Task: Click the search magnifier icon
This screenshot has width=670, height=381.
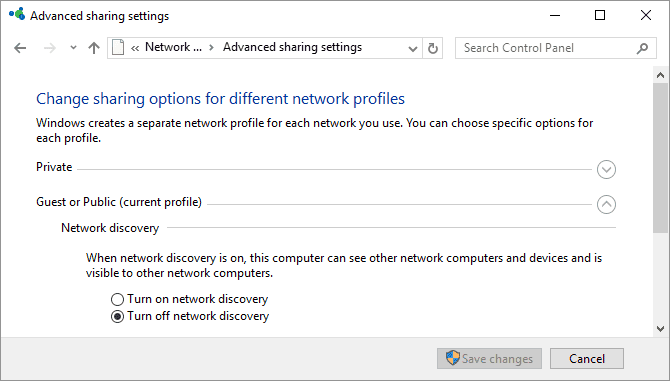Action: coord(642,48)
